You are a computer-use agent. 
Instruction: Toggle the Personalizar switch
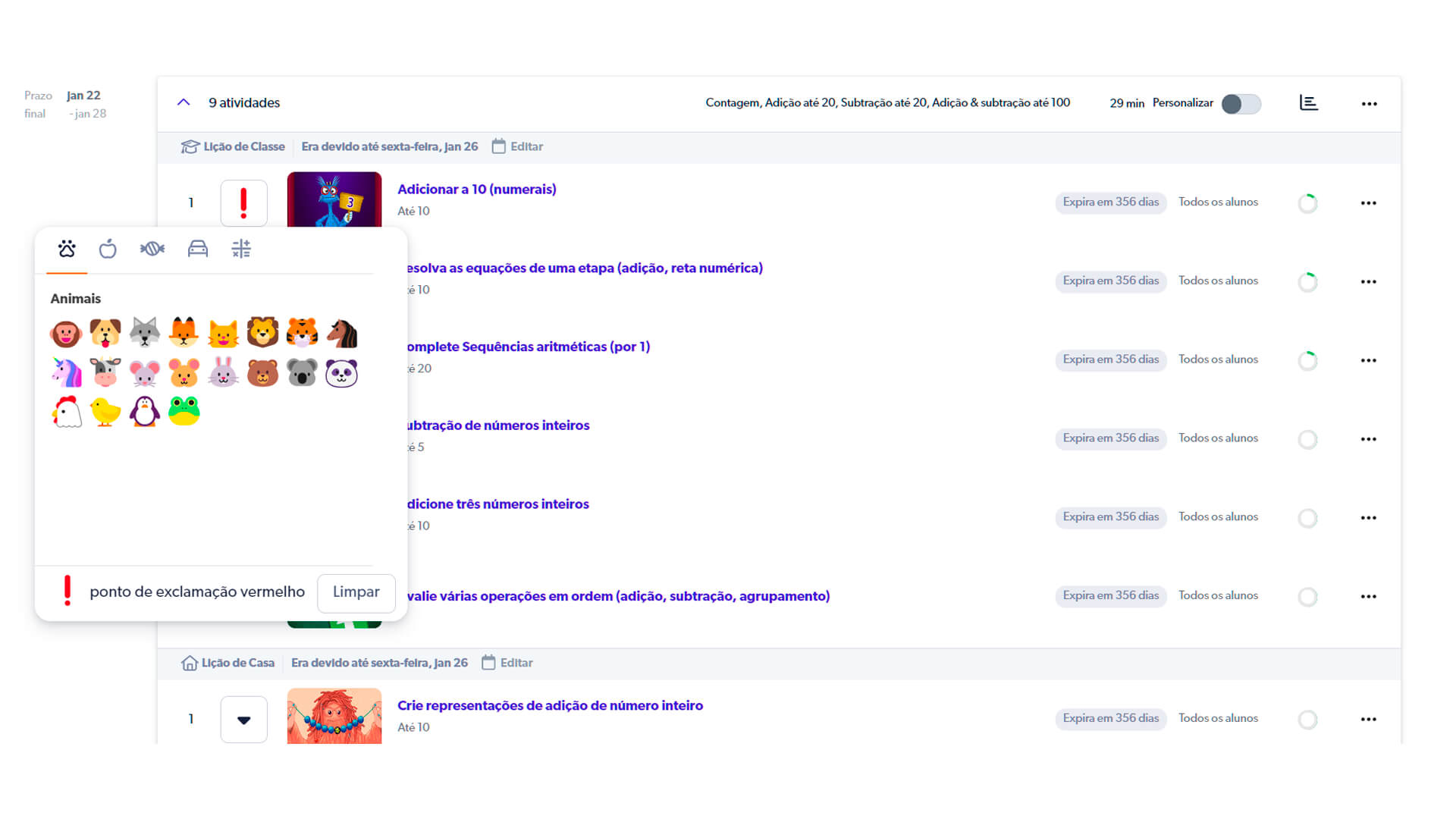tap(1241, 104)
